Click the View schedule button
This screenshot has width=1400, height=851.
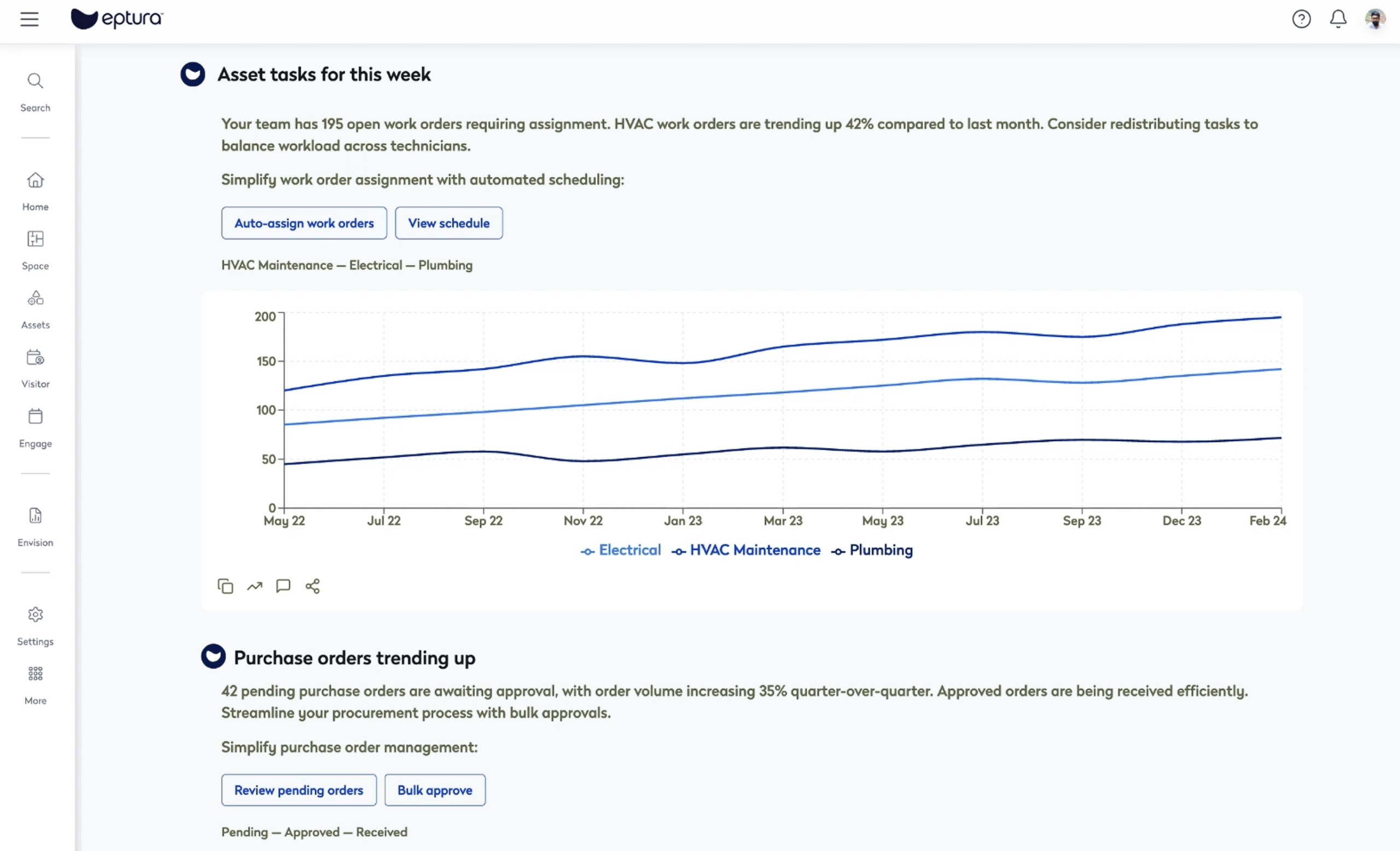tap(448, 223)
